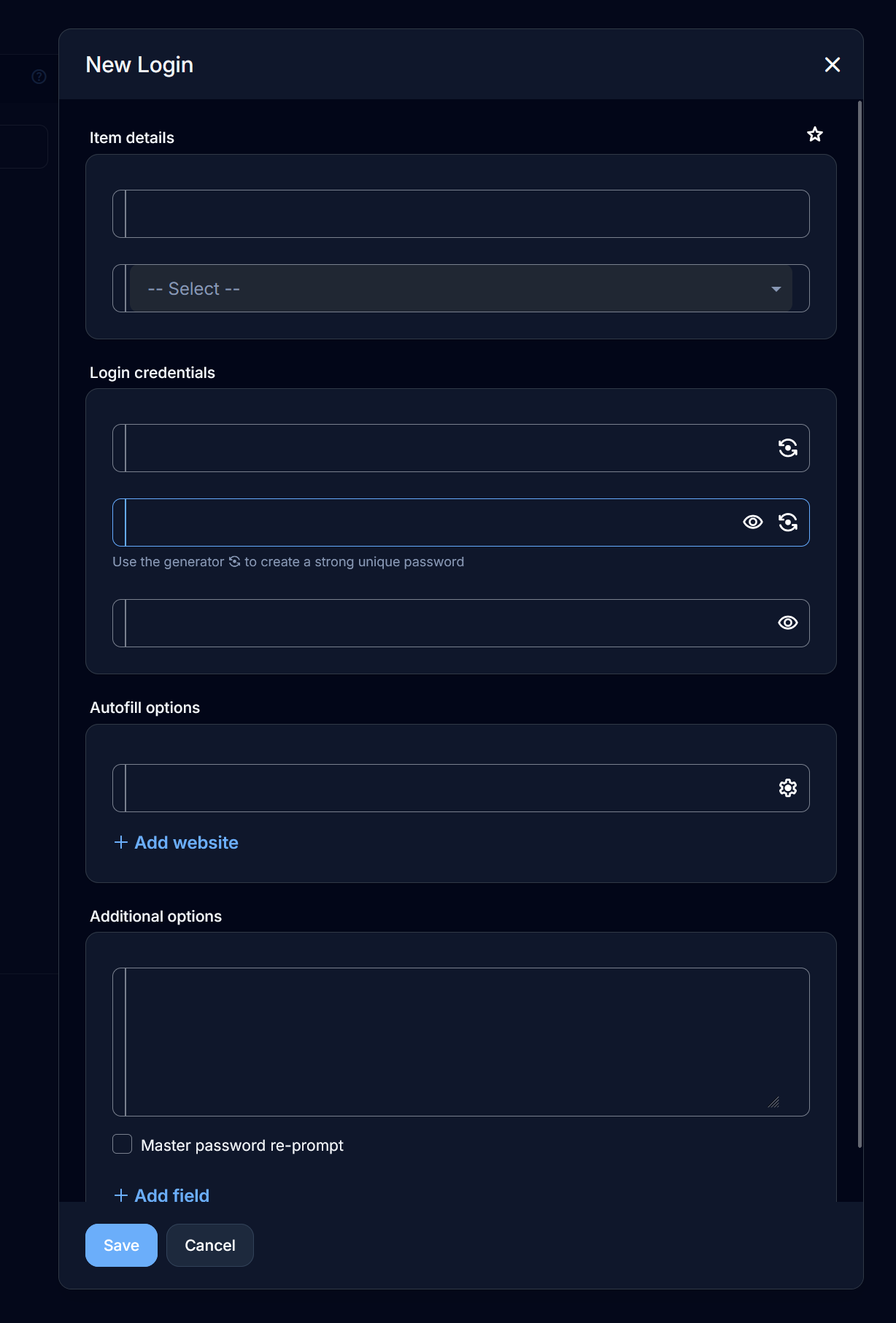Enable Master password re-prompt checkbox
This screenshot has height=1323, width=896.
pyautogui.click(x=123, y=1144)
